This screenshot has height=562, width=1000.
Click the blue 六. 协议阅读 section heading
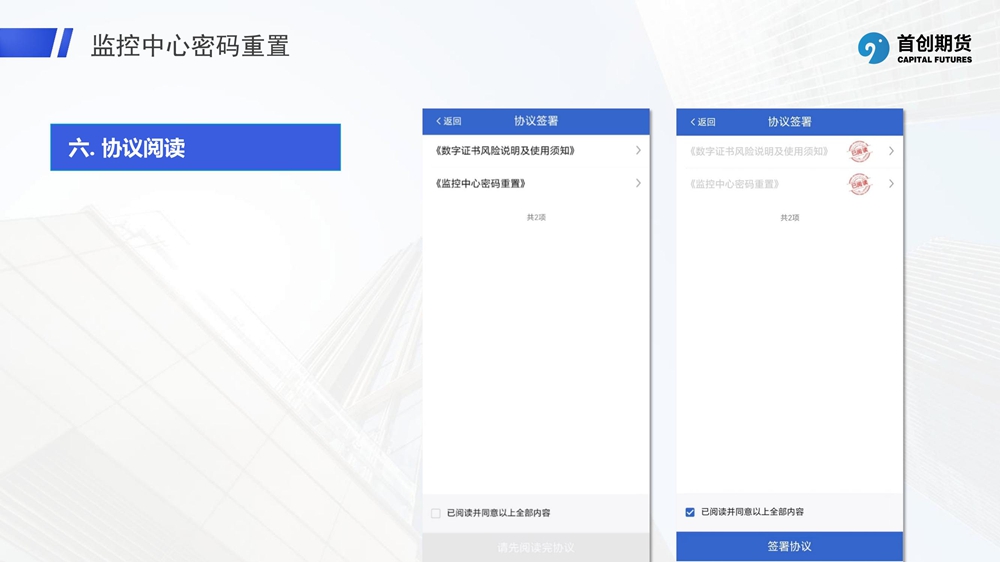pos(195,148)
